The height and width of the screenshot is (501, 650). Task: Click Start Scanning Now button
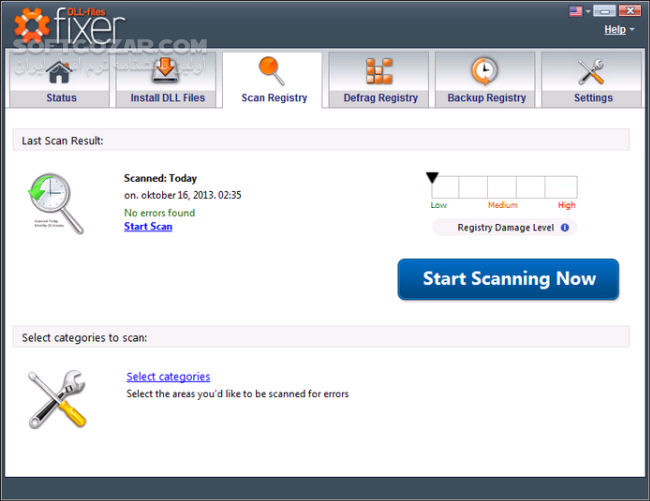click(508, 279)
